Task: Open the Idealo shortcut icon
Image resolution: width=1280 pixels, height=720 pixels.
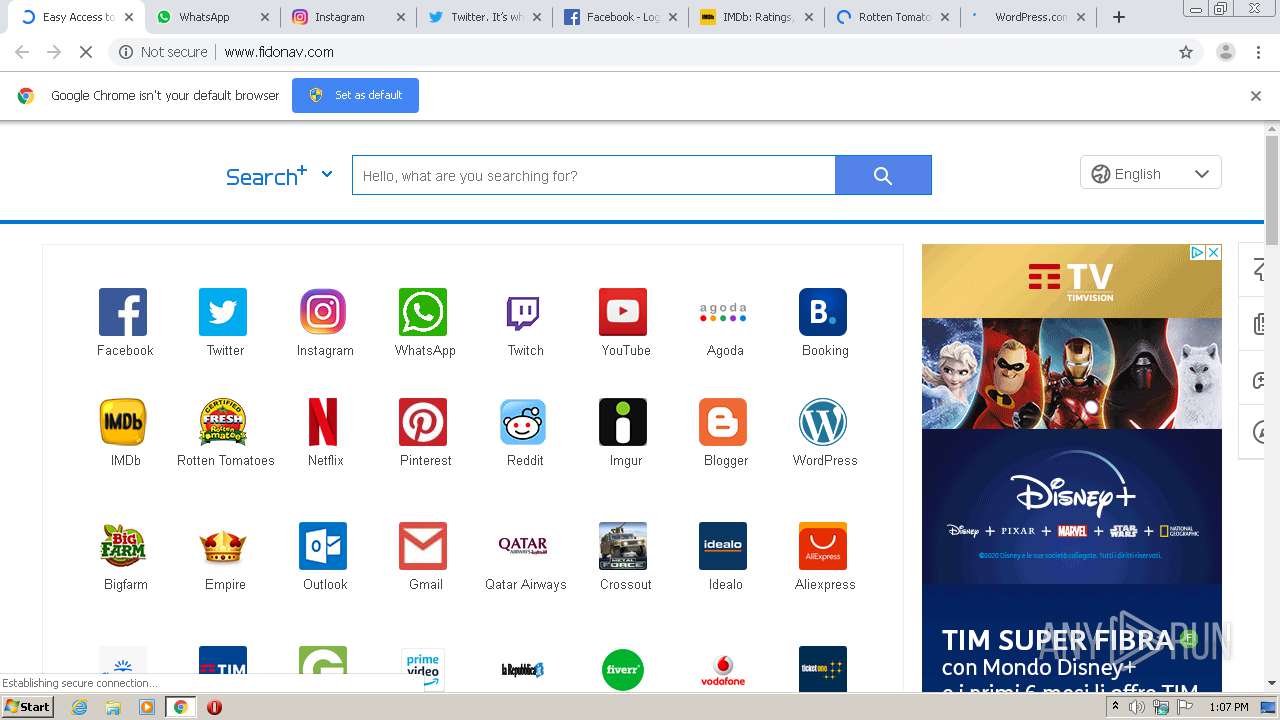Action: 723,546
